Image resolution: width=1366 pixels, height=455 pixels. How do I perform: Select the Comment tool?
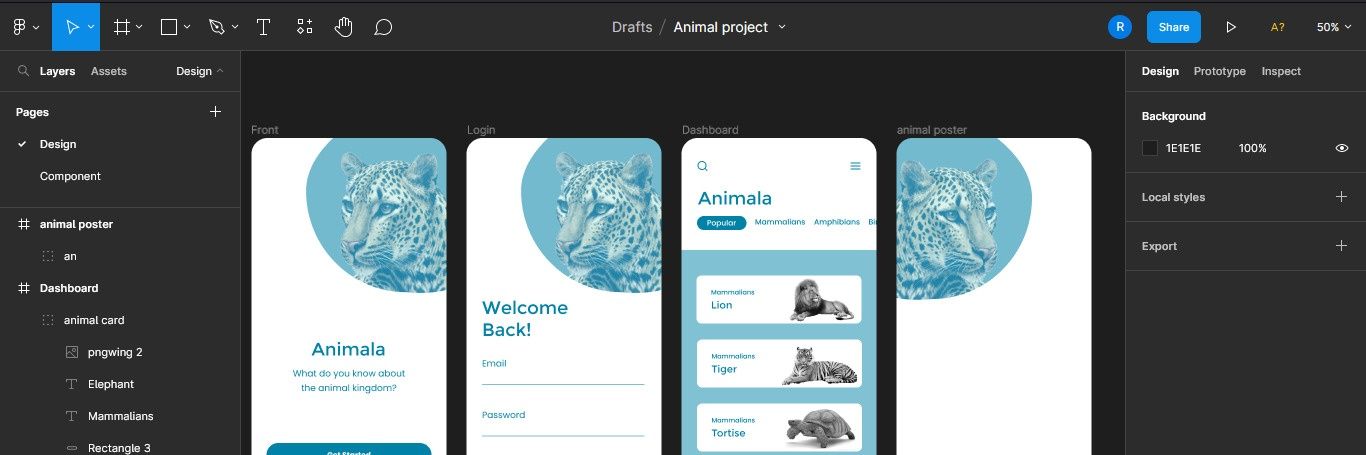pyautogui.click(x=383, y=27)
